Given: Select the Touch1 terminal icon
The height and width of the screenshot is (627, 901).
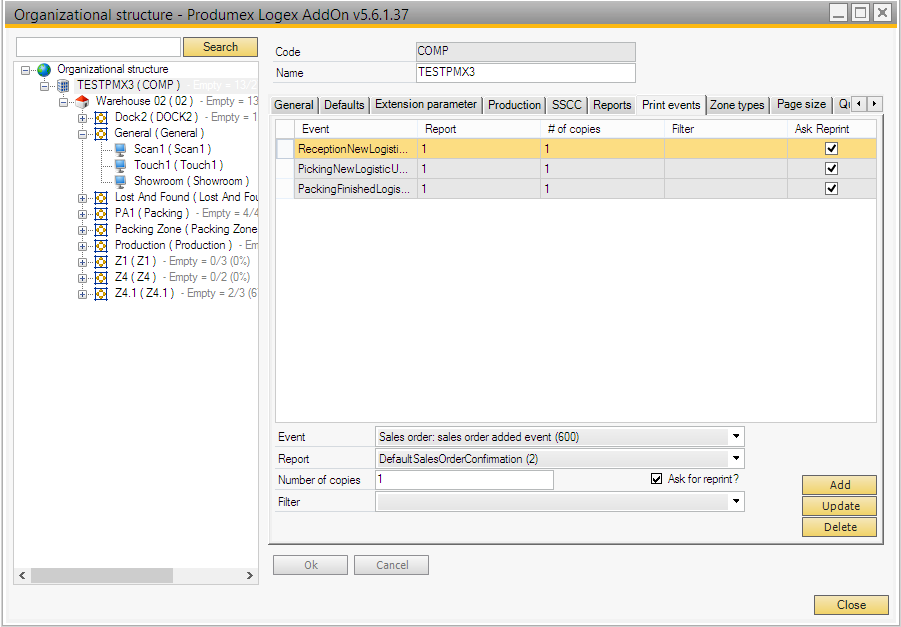Looking at the screenshot, I should point(120,166).
